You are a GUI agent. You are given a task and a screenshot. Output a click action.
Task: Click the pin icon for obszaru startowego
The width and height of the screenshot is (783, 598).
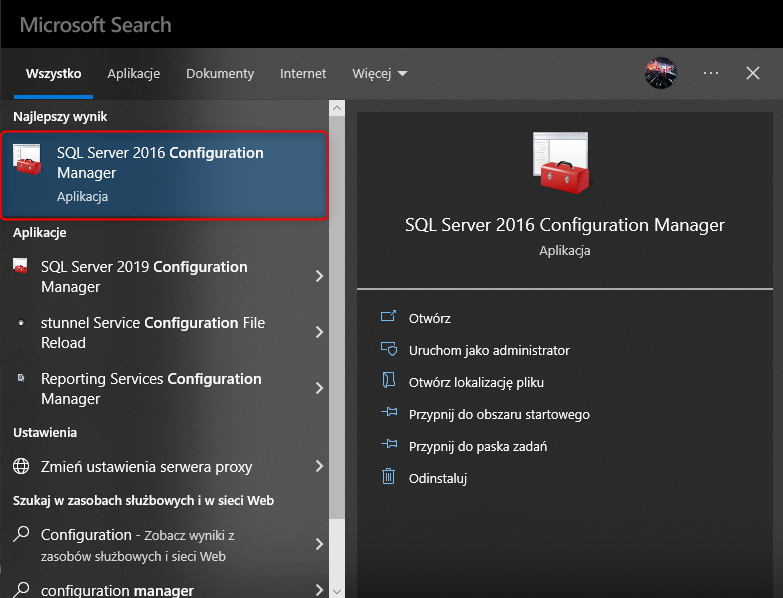[x=389, y=412]
